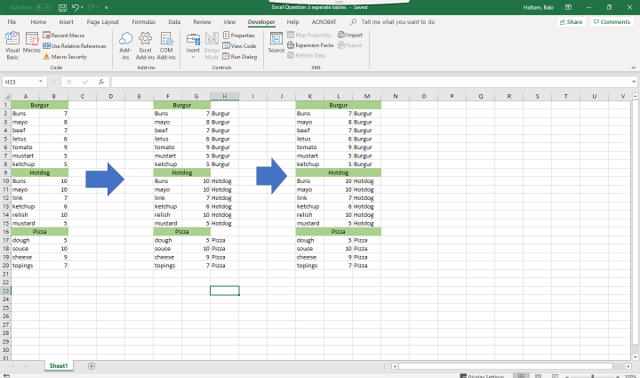The height and width of the screenshot is (378, 640).
Task: Open the Visual Basic editor
Action: pyautogui.click(x=12, y=46)
